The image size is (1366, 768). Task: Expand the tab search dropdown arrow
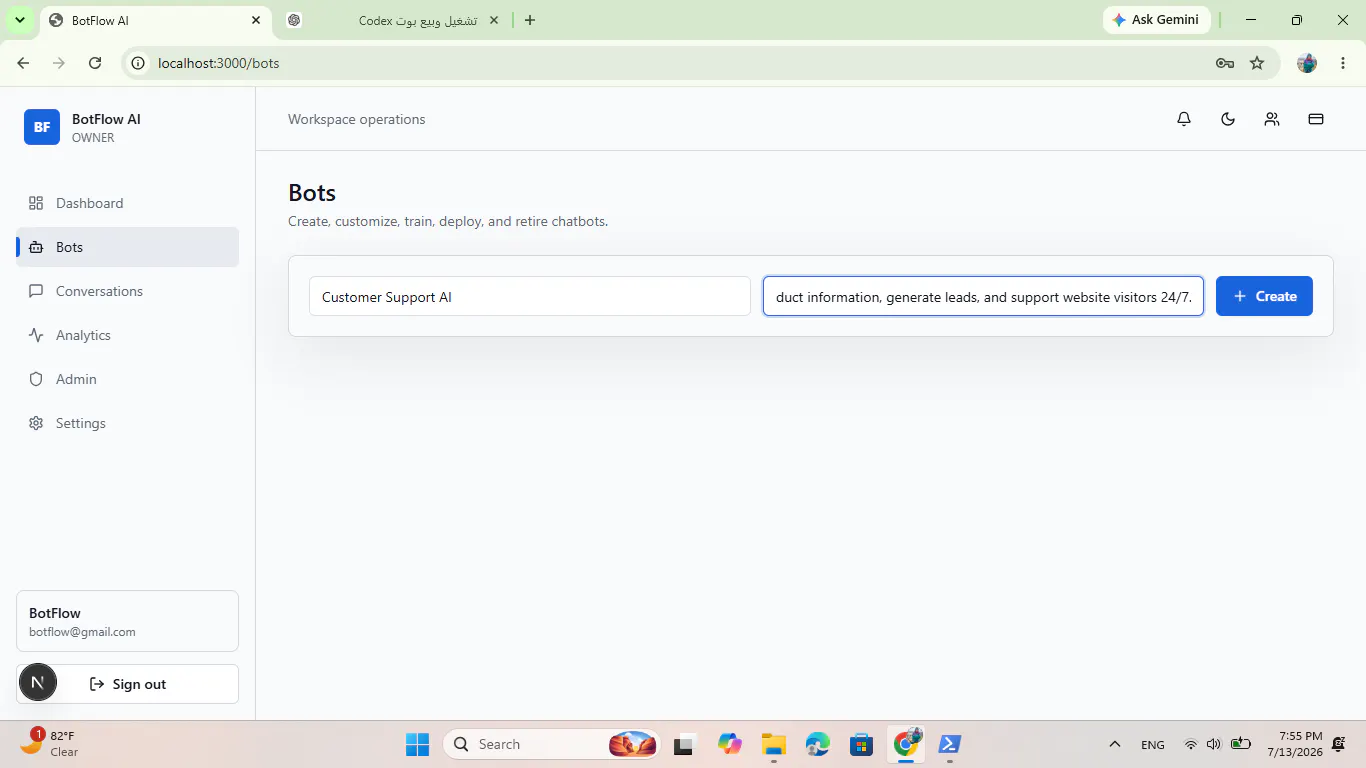tap(19, 20)
